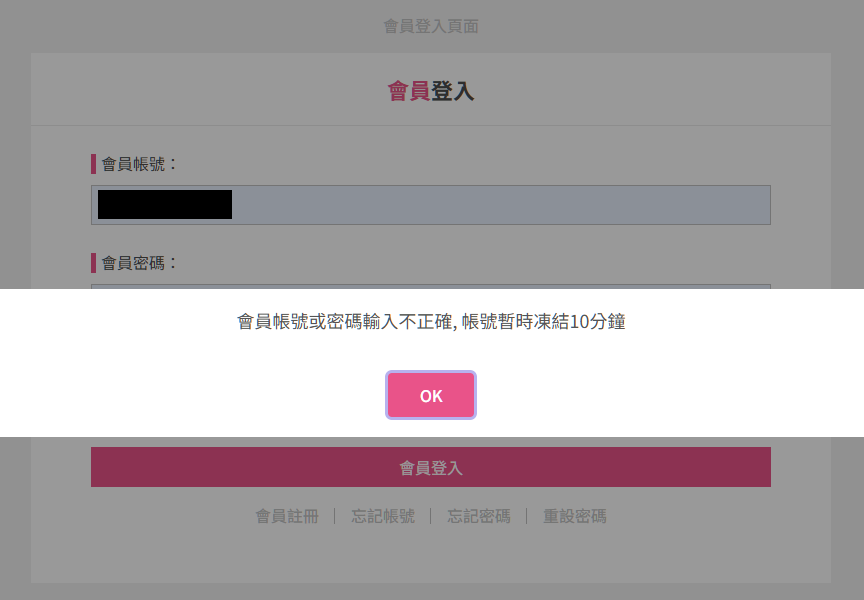The width and height of the screenshot is (864, 600).
Task: Click the pink marker beside 會員密碼
Action: coord(93,263)
